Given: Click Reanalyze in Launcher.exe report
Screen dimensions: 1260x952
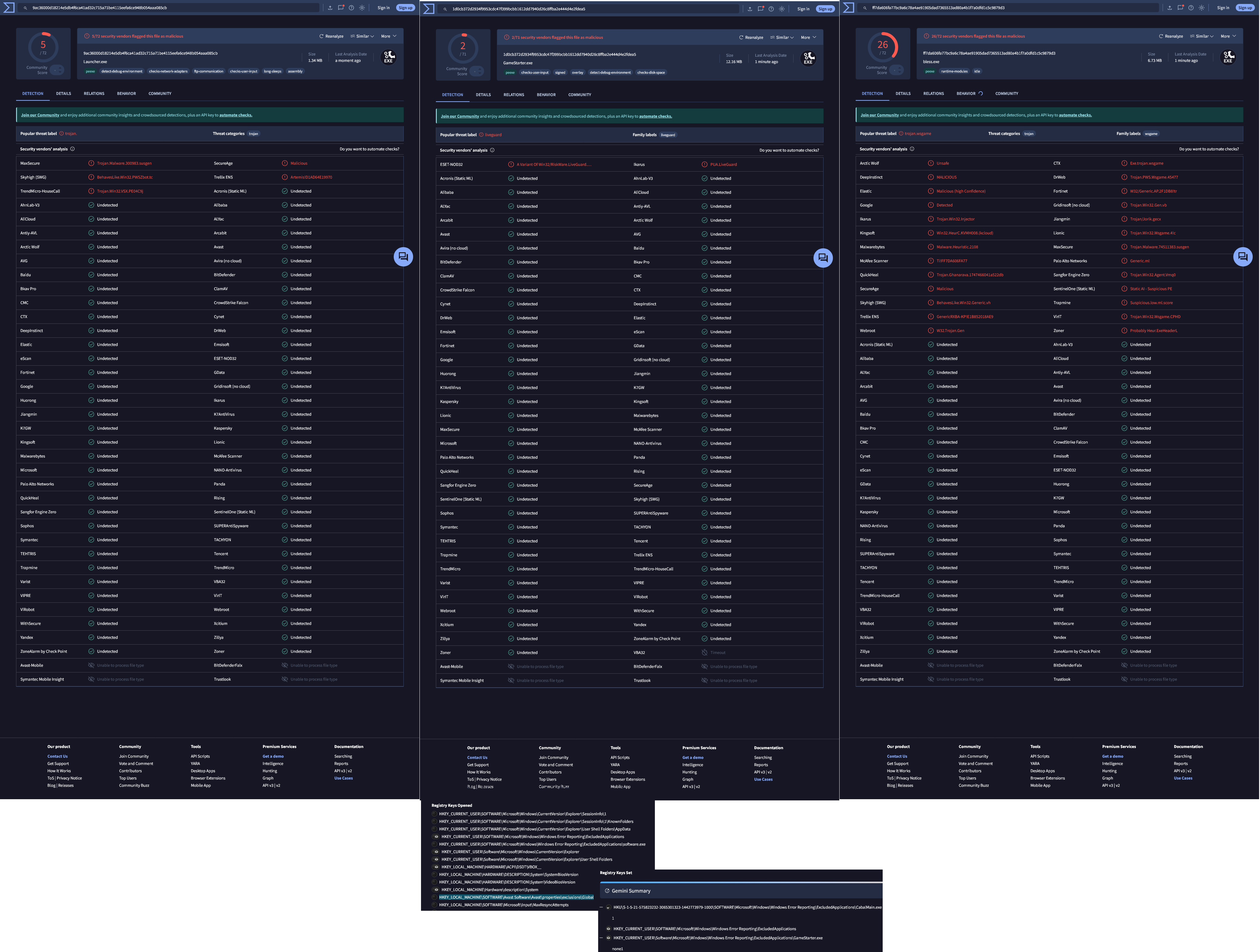Looking at the screenshot, I should pos(332,36).
